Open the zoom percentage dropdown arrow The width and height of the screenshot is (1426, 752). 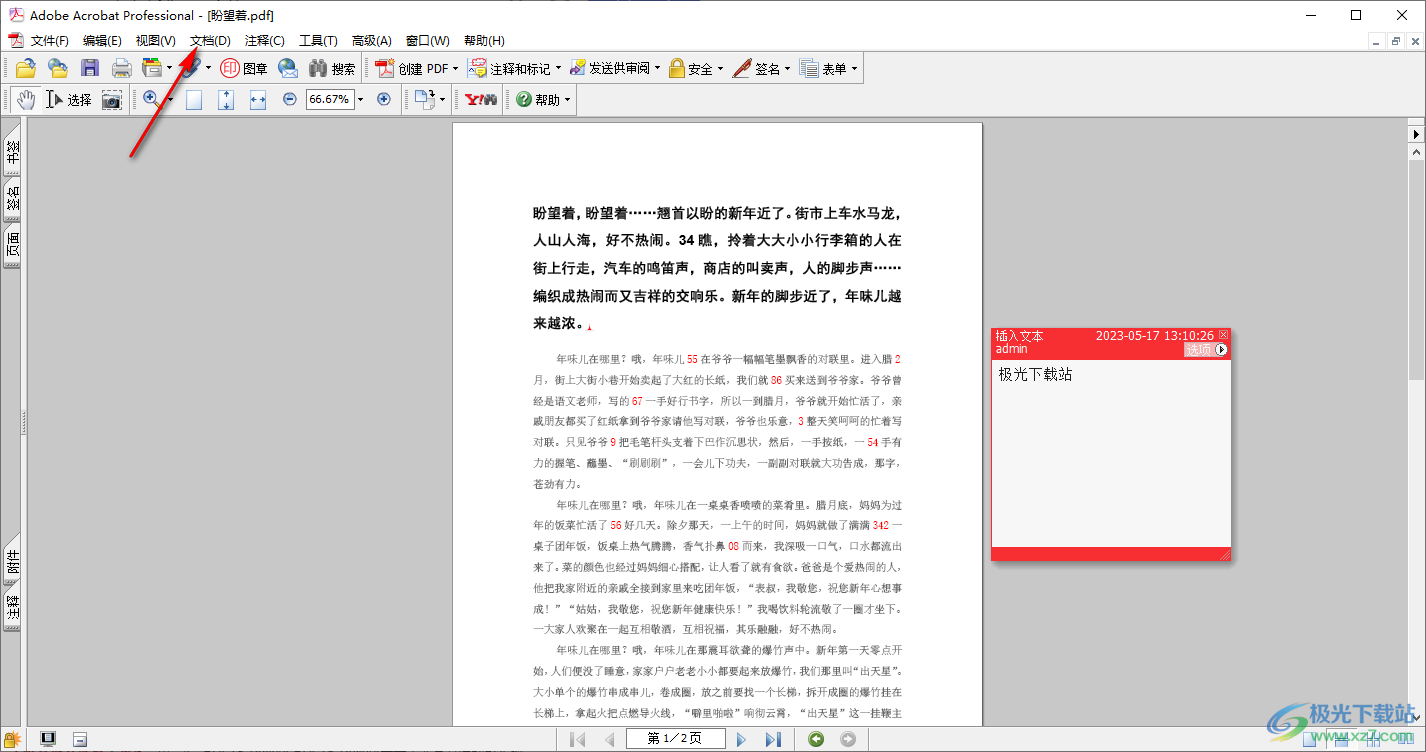(x=360, y=99)
